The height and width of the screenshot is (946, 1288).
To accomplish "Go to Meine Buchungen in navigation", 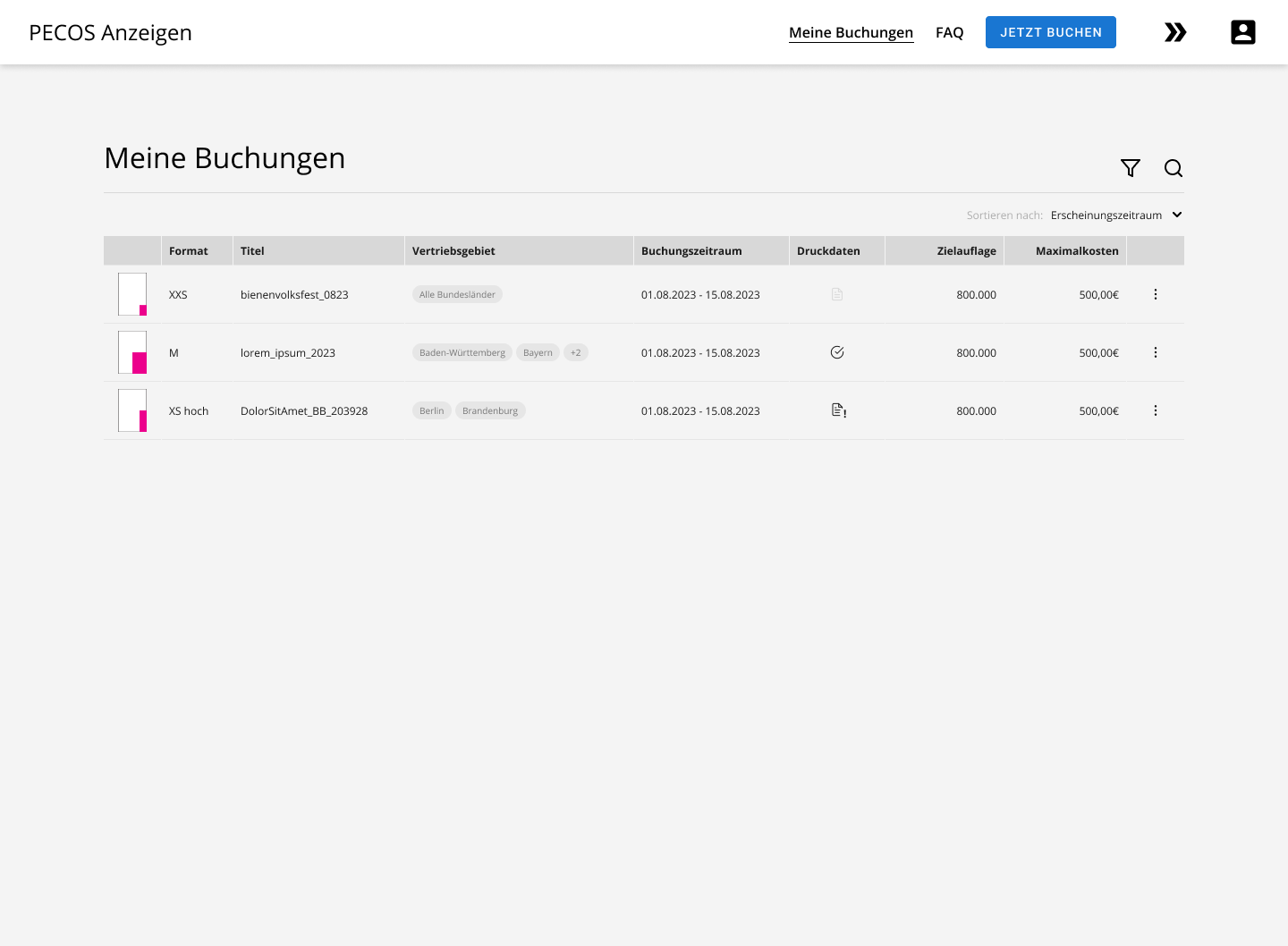I will pos(851,32).
